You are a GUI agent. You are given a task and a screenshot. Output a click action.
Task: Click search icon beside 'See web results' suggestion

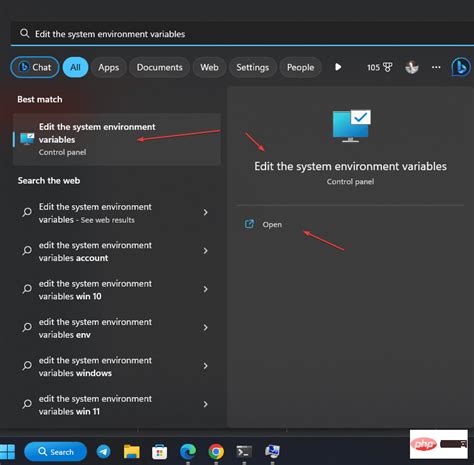click(x=27, y=212)
